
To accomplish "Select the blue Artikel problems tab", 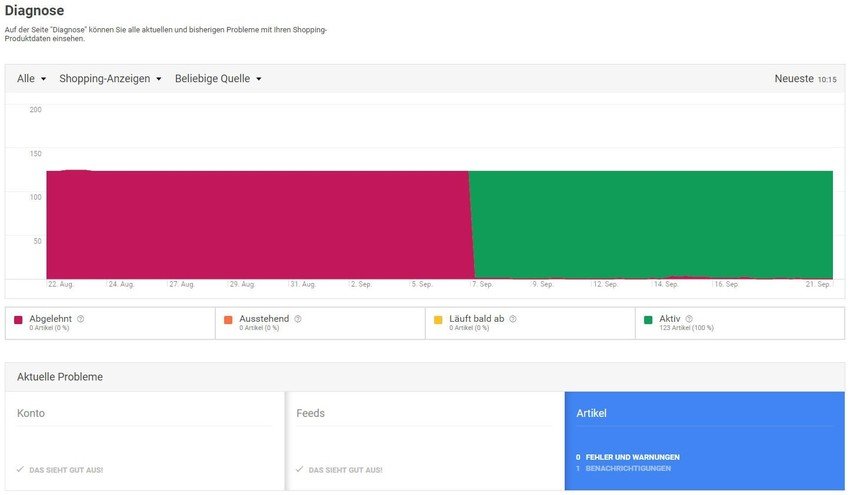I will point(705,441).
